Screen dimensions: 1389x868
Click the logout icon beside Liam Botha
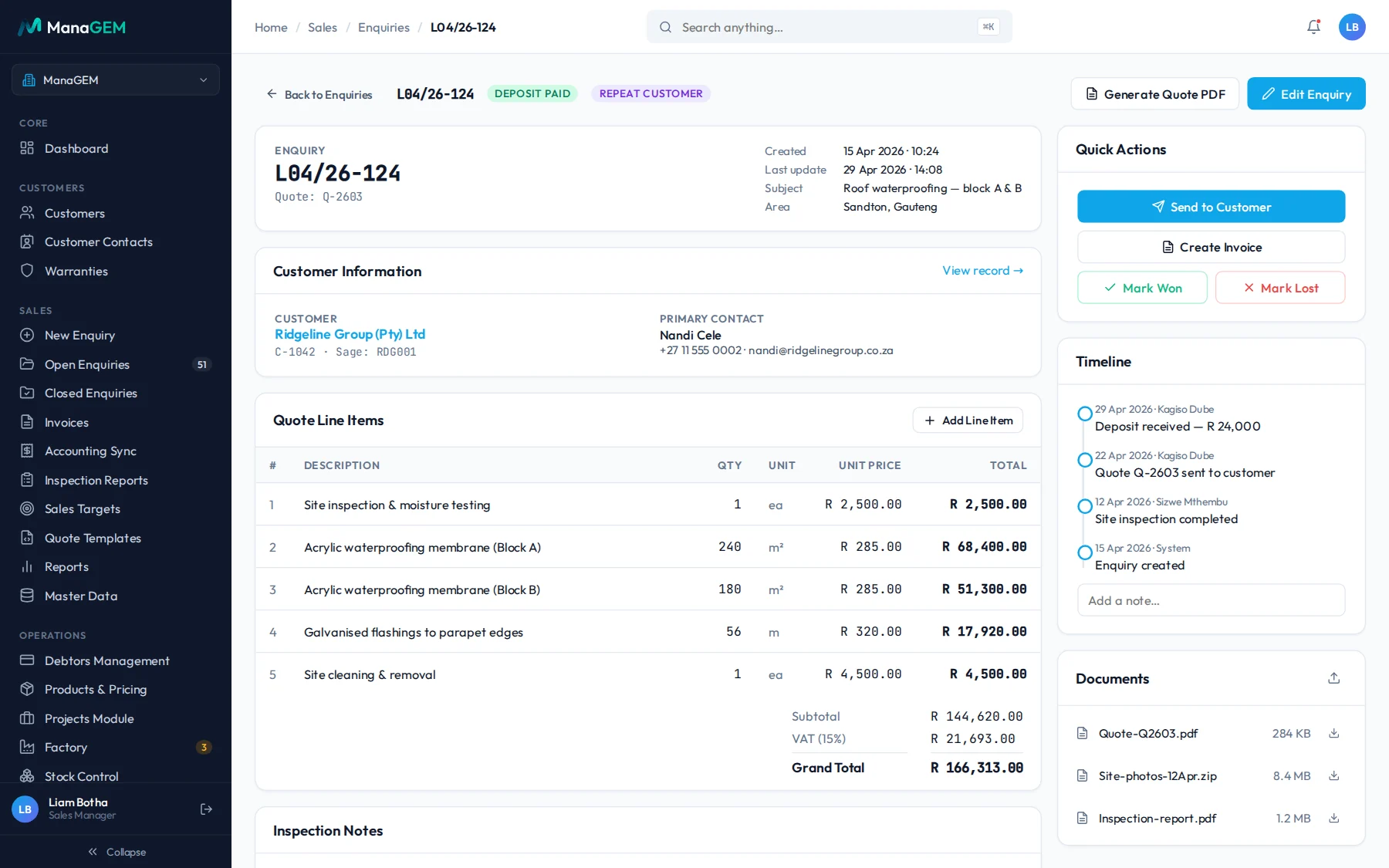coord(206,809)
